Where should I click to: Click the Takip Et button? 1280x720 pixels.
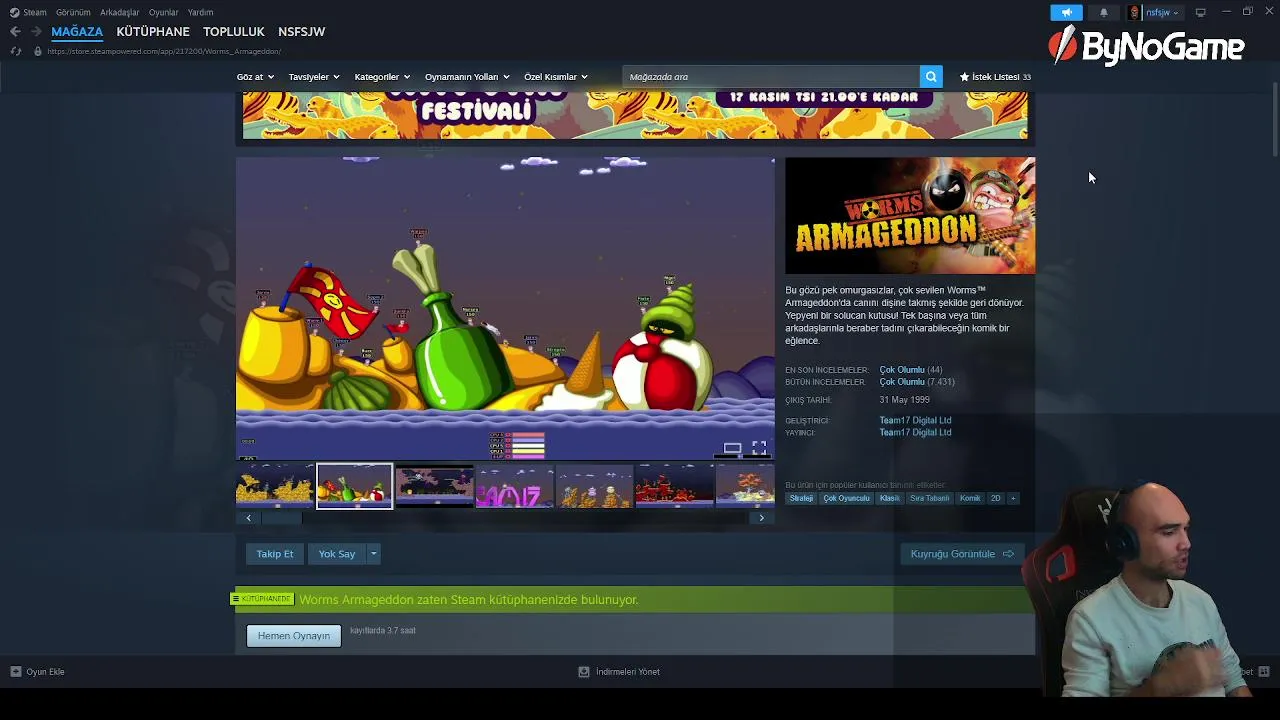[275, 554]
